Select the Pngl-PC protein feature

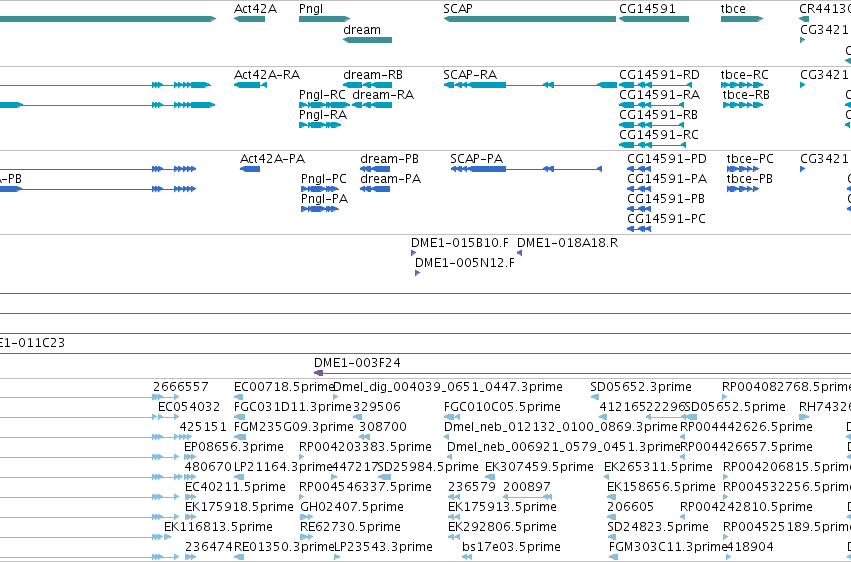pos(320,189)
